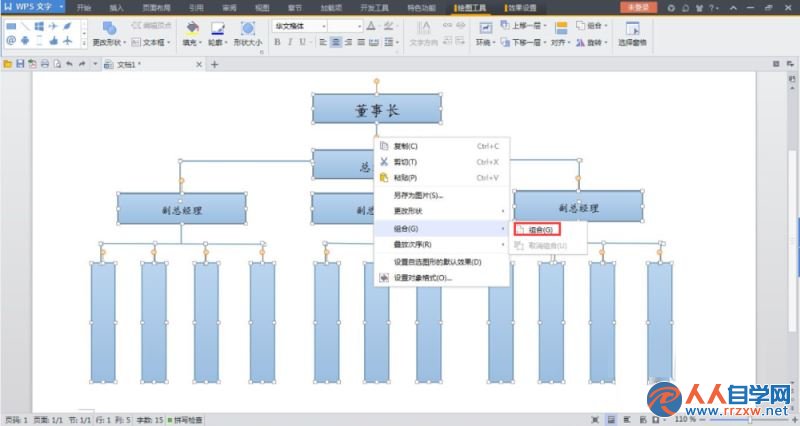Click the Outline pen icon
The height and width of the screenshot is (426, 800).
pyautogui.click(x=218, y=28)
